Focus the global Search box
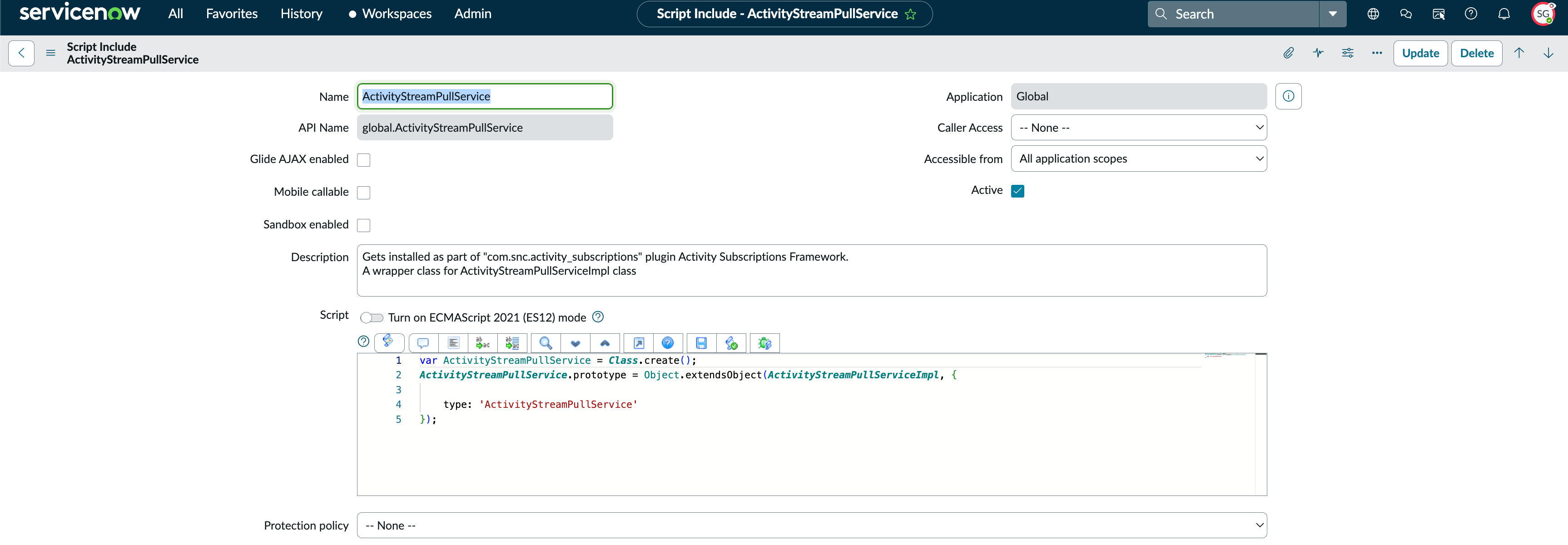 coord(1234,14)
